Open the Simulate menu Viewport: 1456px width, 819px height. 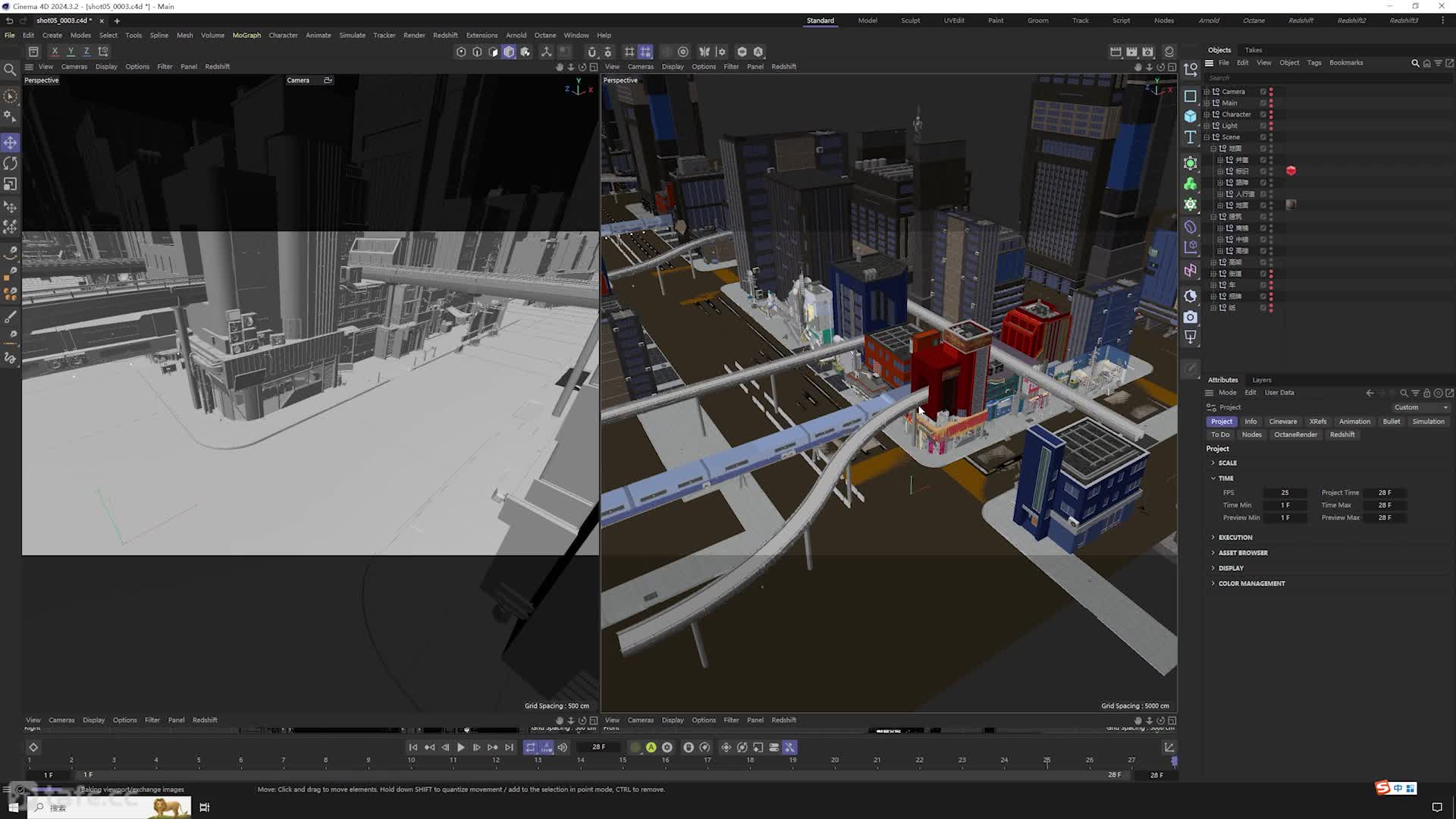(x=352, y=35)
